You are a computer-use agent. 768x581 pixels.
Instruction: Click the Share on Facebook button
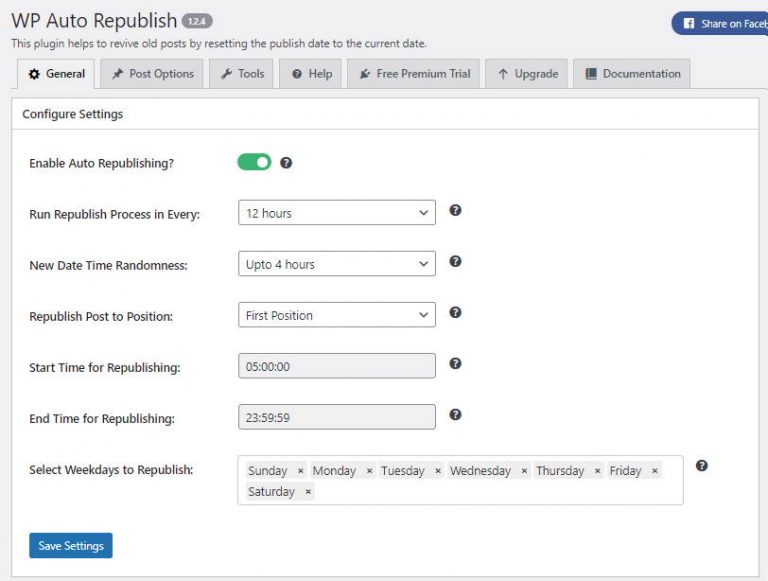click(x=720, y=24)
